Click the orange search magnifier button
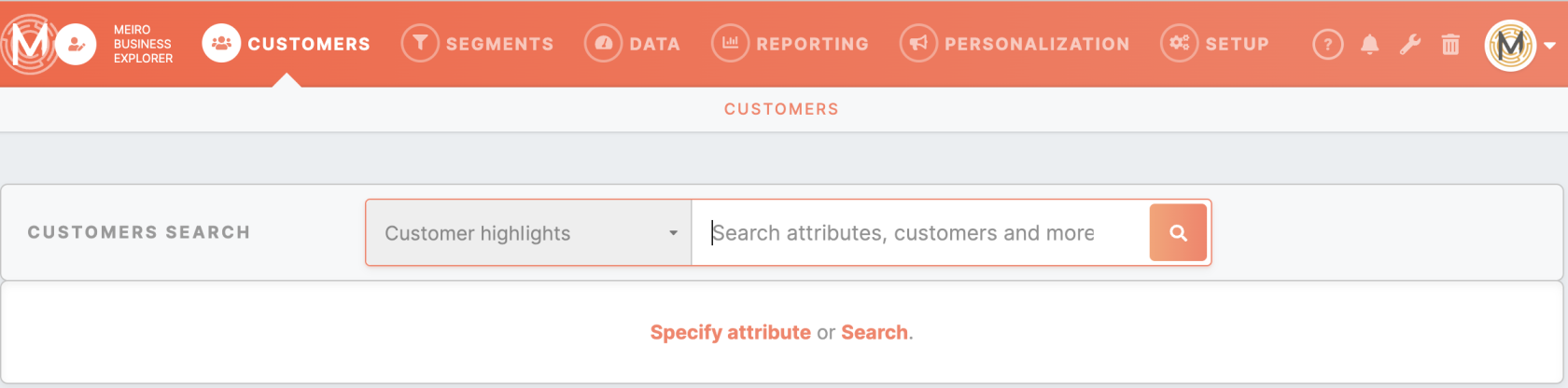The width and height of the screenshot is (1568, 388). tap(1179, 233)
